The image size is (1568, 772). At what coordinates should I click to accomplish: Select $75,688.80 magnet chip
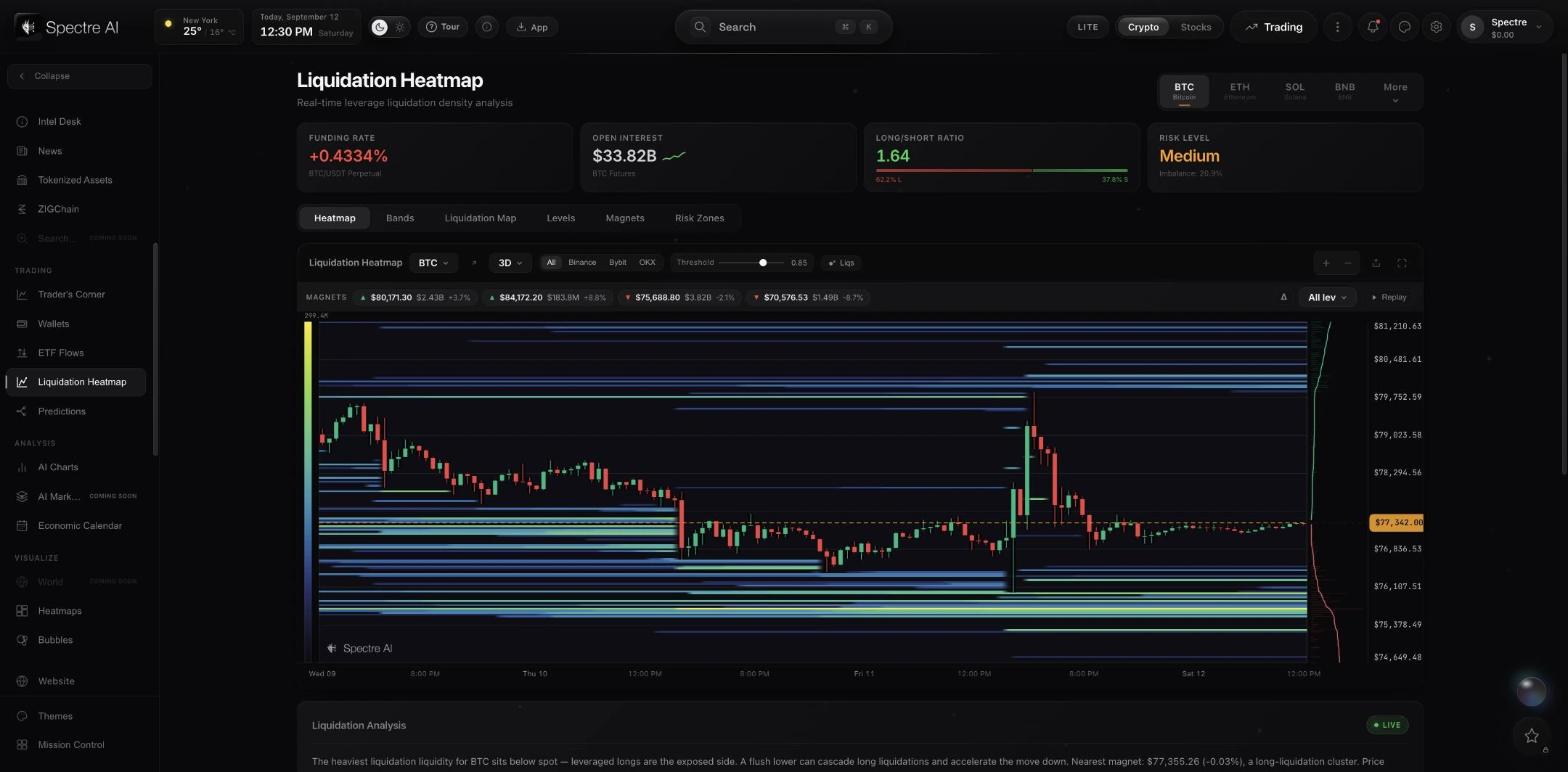point(679,297)
